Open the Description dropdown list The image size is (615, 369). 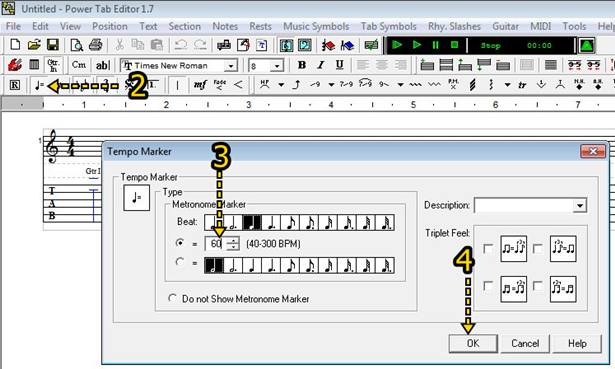click(x=579, y=205)
